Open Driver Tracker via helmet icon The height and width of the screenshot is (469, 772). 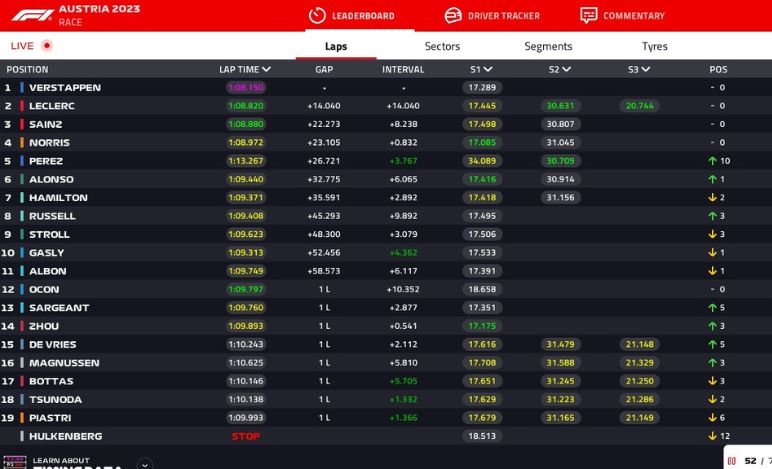[453, 16]
